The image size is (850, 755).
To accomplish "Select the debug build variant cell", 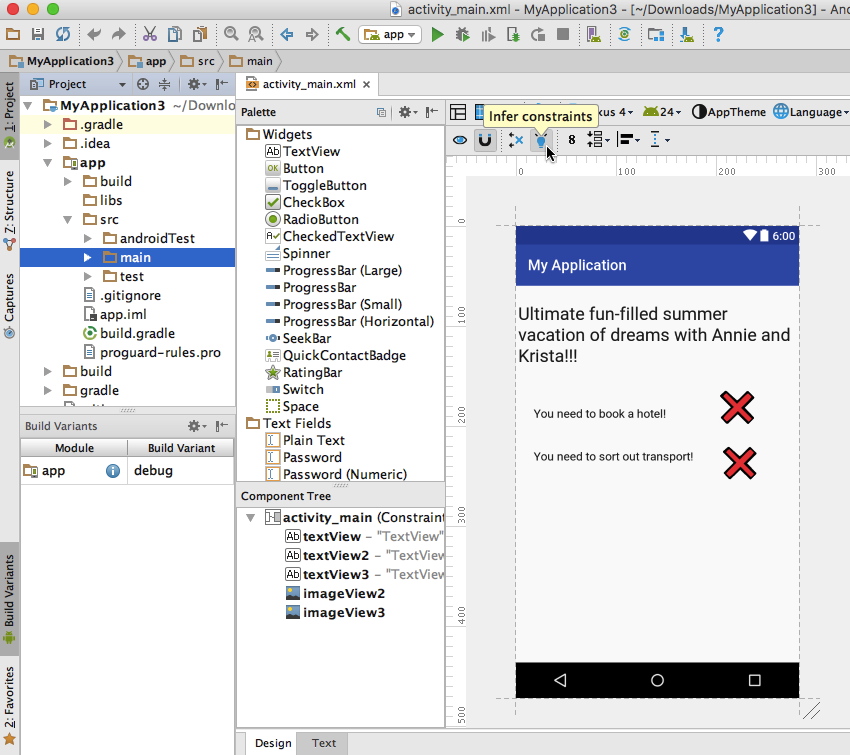I will pos(181,470).
